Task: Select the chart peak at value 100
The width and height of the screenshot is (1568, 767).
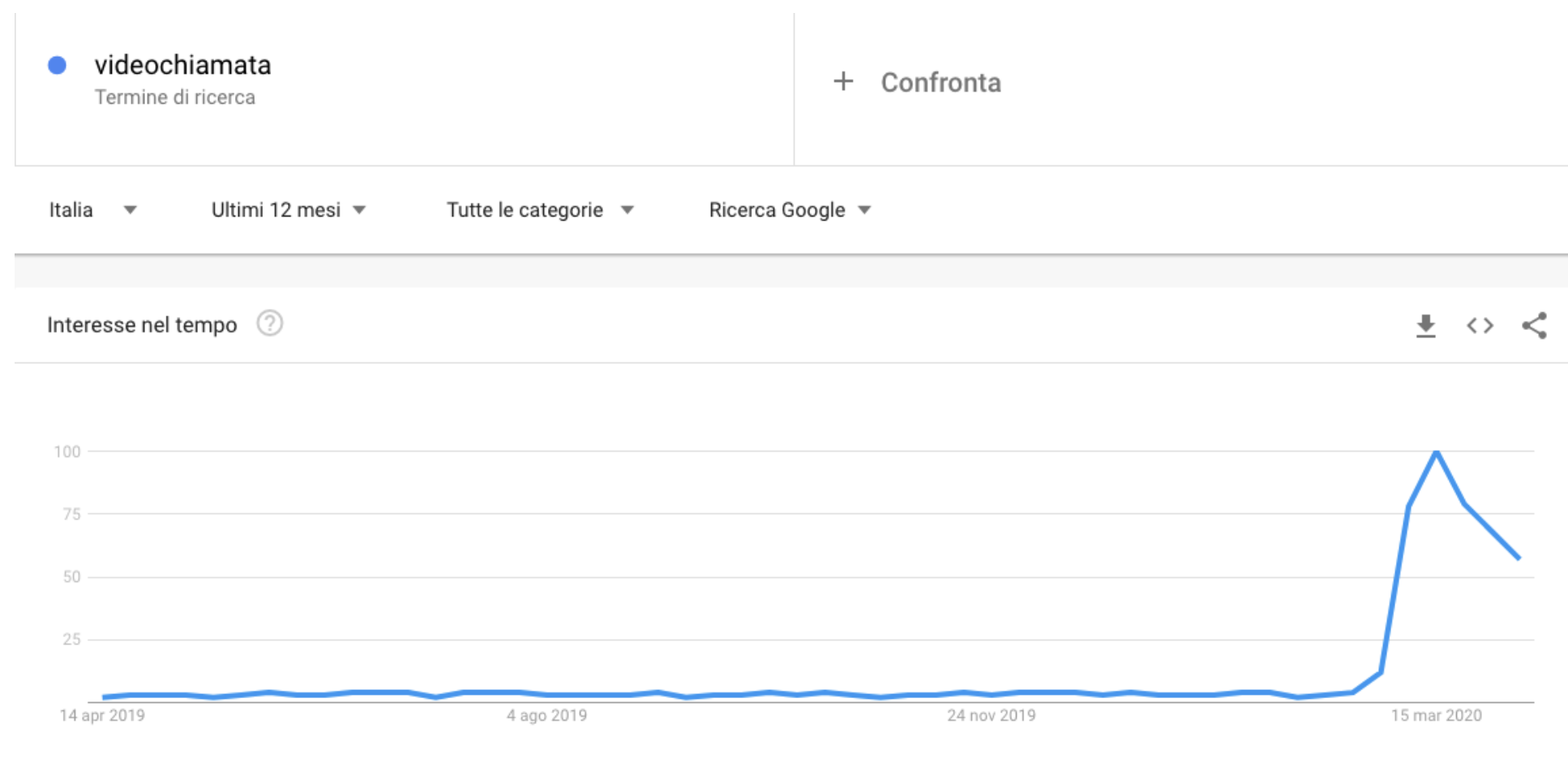Action: point(1436,451)
